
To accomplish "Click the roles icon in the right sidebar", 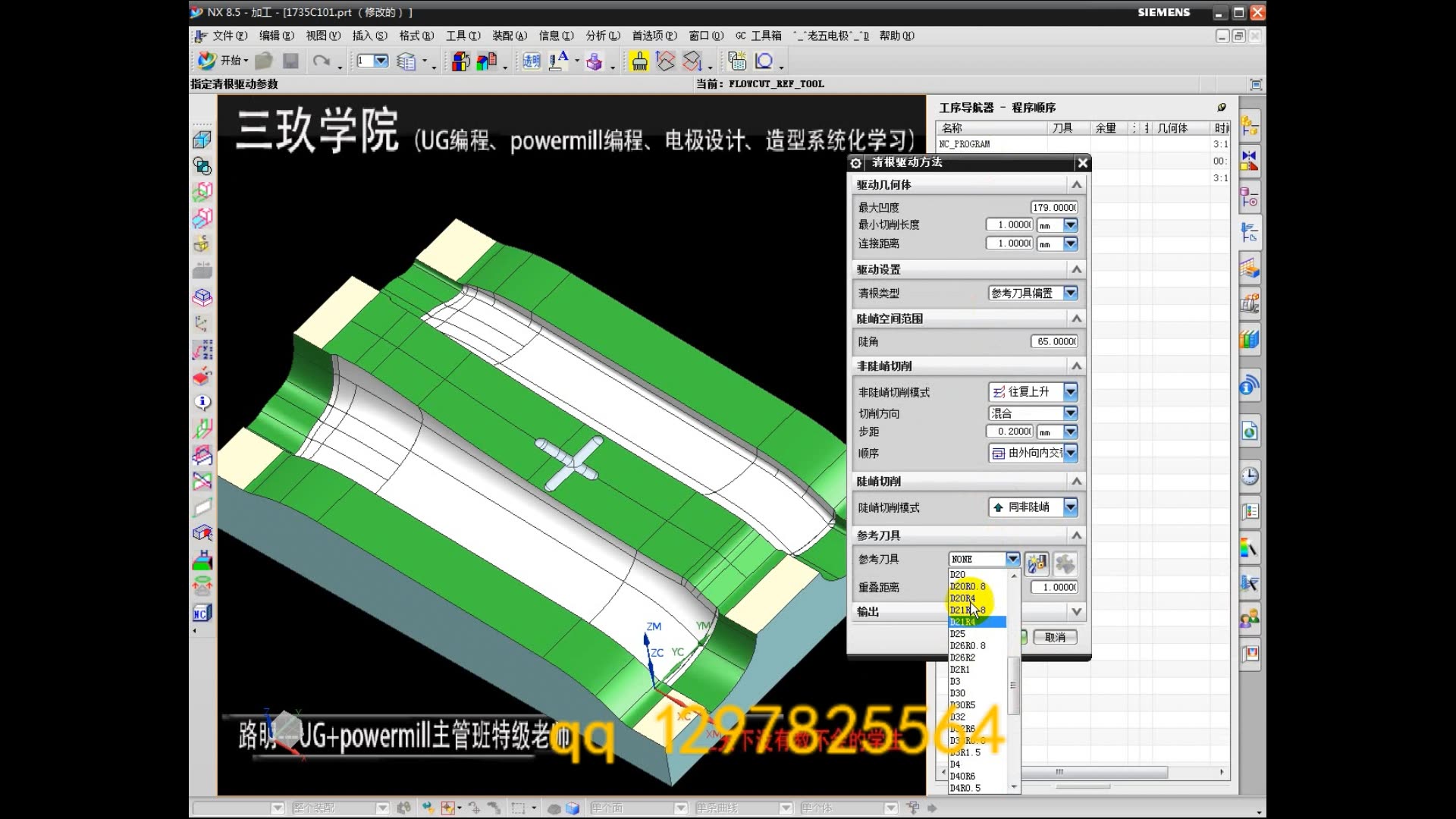I will point(1249,619).
